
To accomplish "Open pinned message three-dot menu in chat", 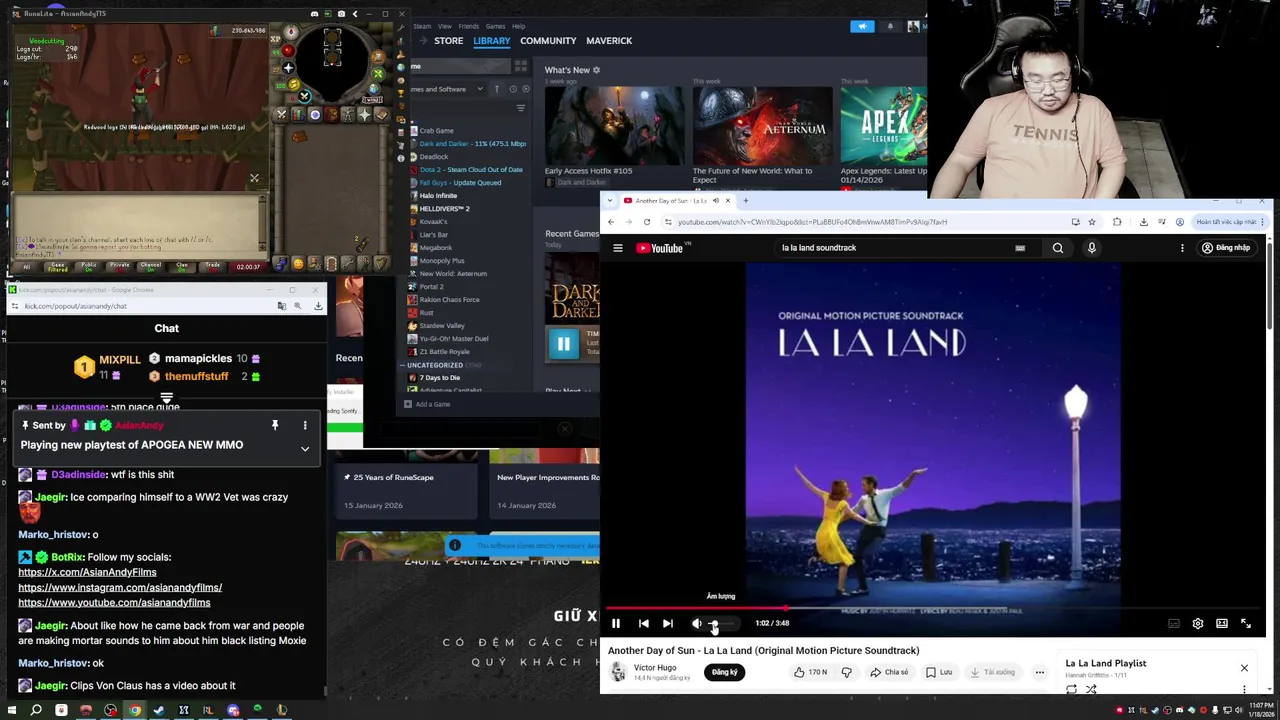I will [305, 426].
